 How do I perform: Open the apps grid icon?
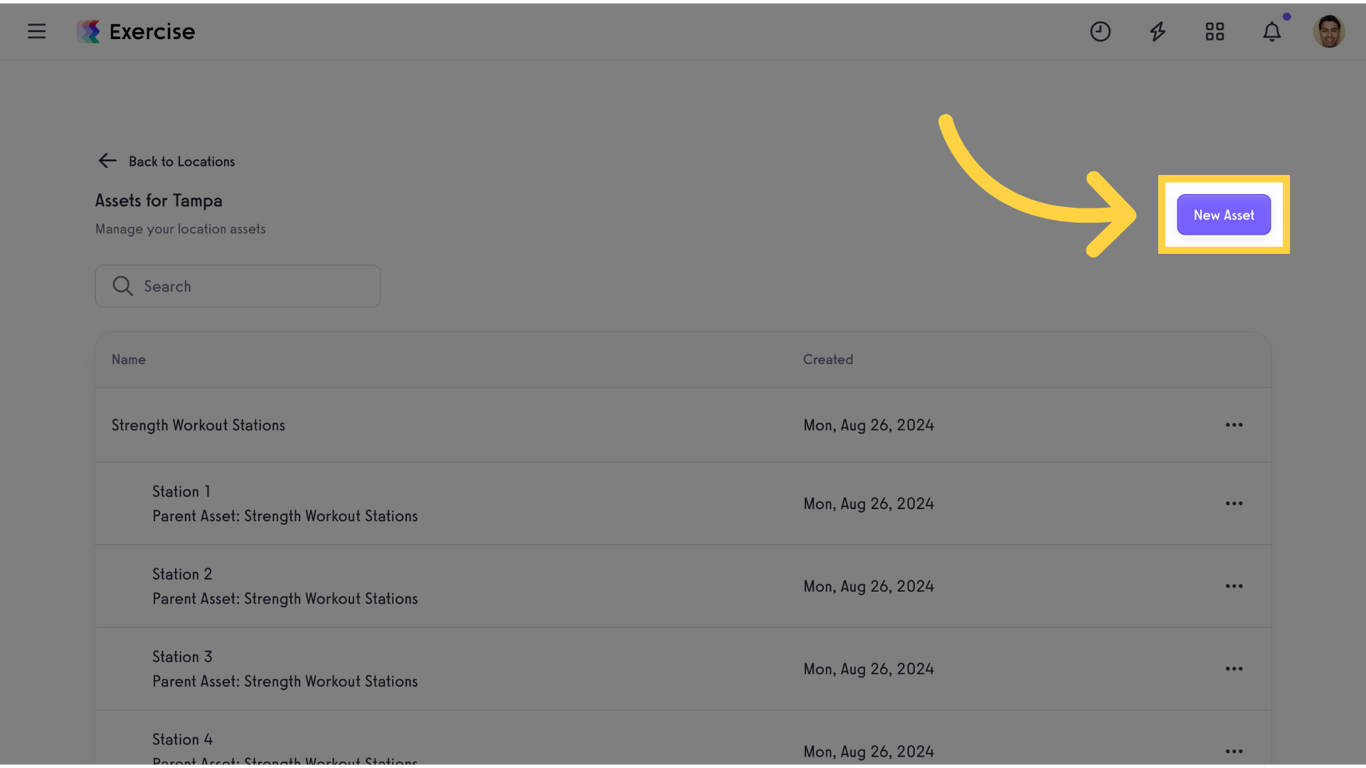[1214, 32]
